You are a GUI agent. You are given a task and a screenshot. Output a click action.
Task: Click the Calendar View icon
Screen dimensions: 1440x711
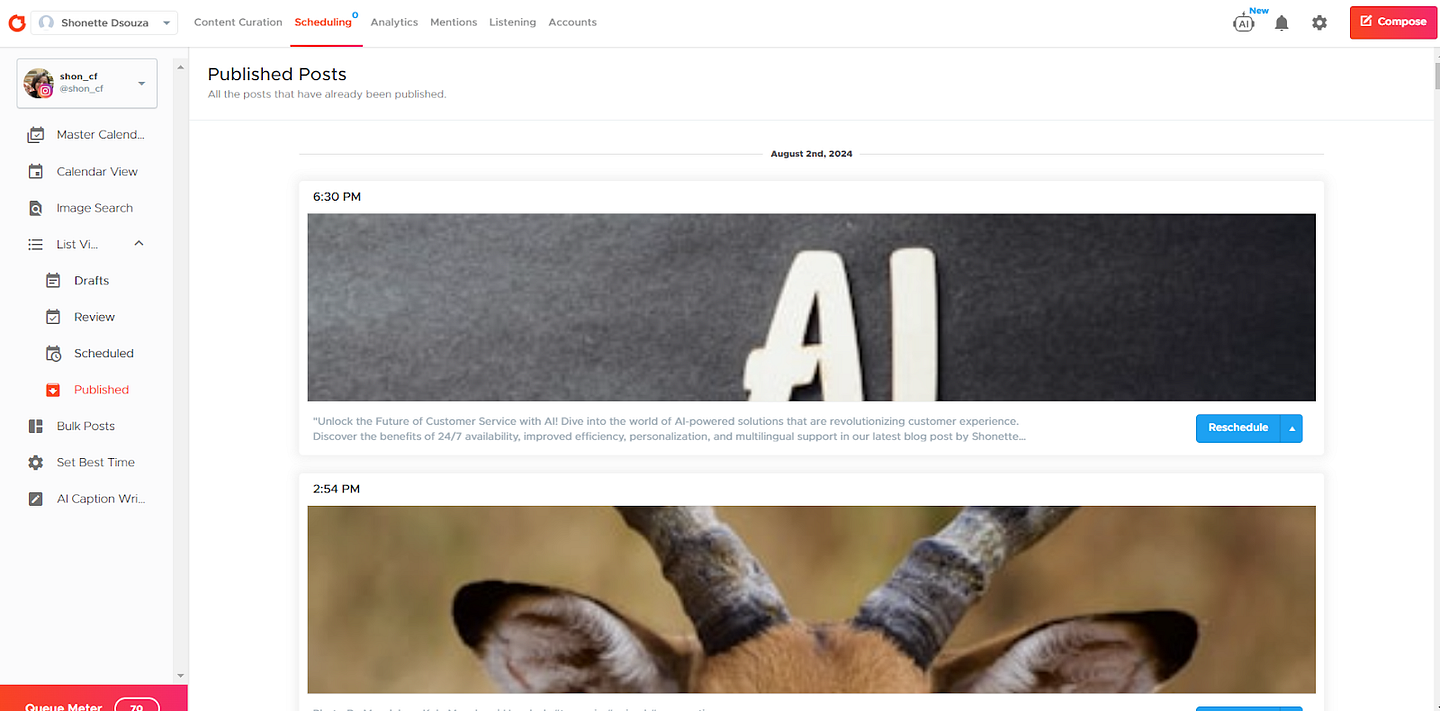pyautogui.click(x=36, y=172)
